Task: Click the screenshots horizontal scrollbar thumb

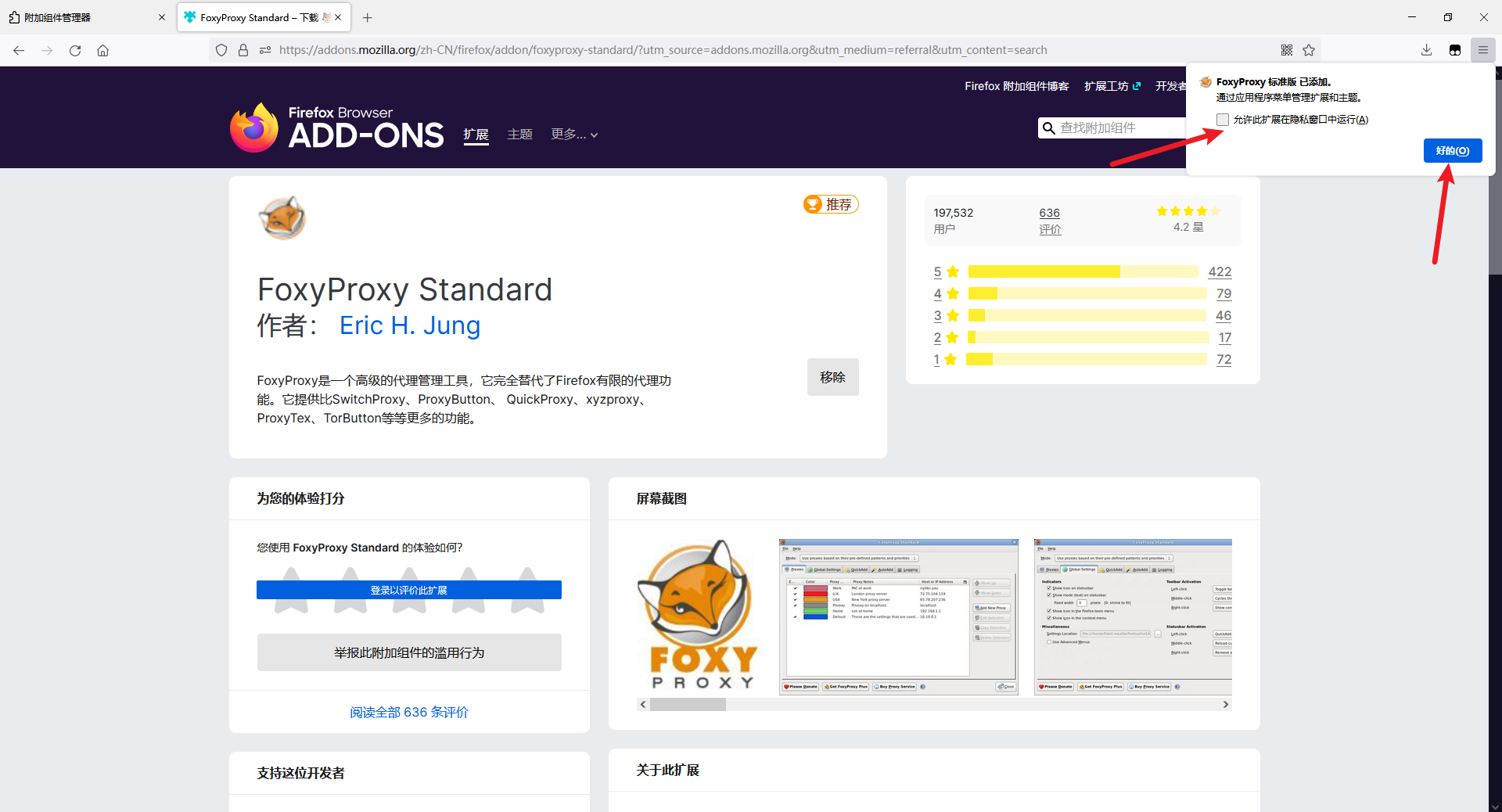Action: tap(688, 704)
